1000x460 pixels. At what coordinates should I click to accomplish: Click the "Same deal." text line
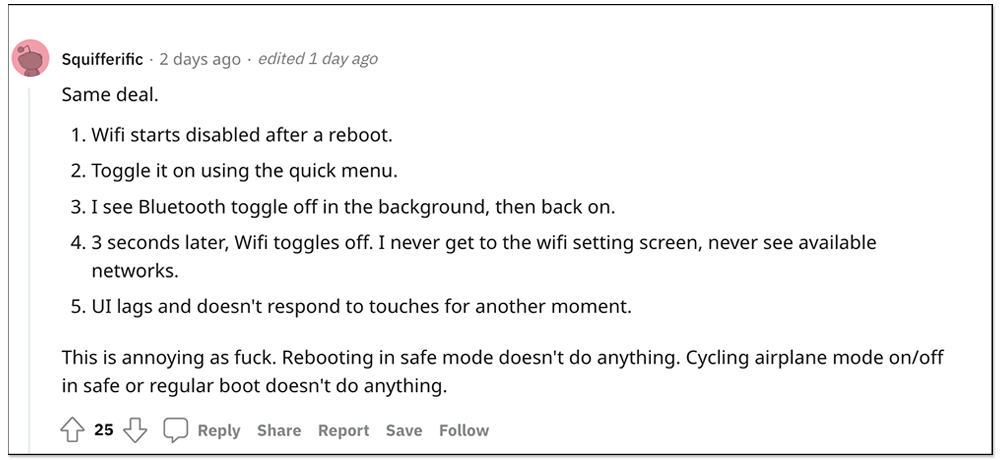tap(110, 96)
